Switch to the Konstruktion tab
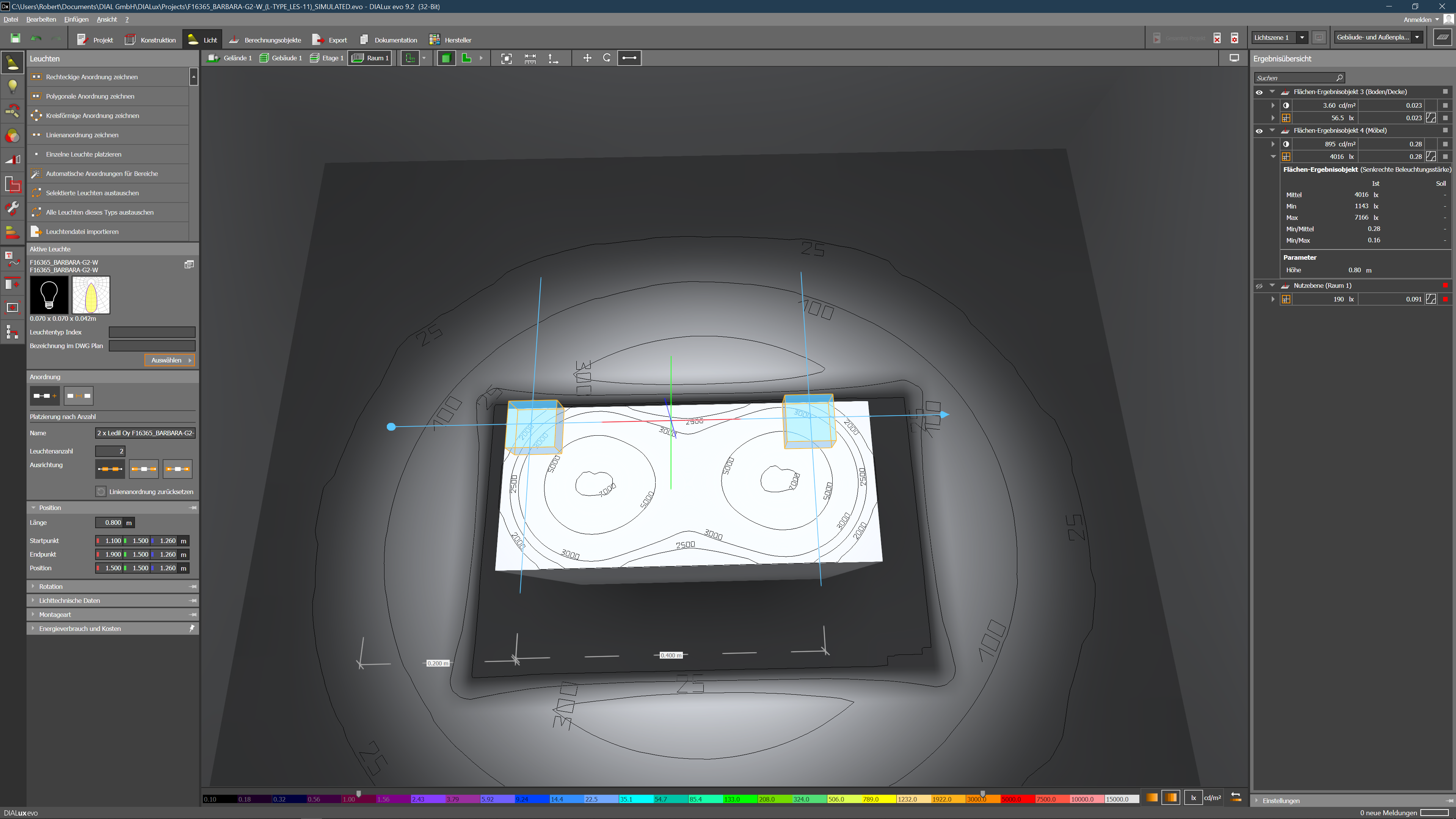The image size is (1456, 819). coord(151,40)
